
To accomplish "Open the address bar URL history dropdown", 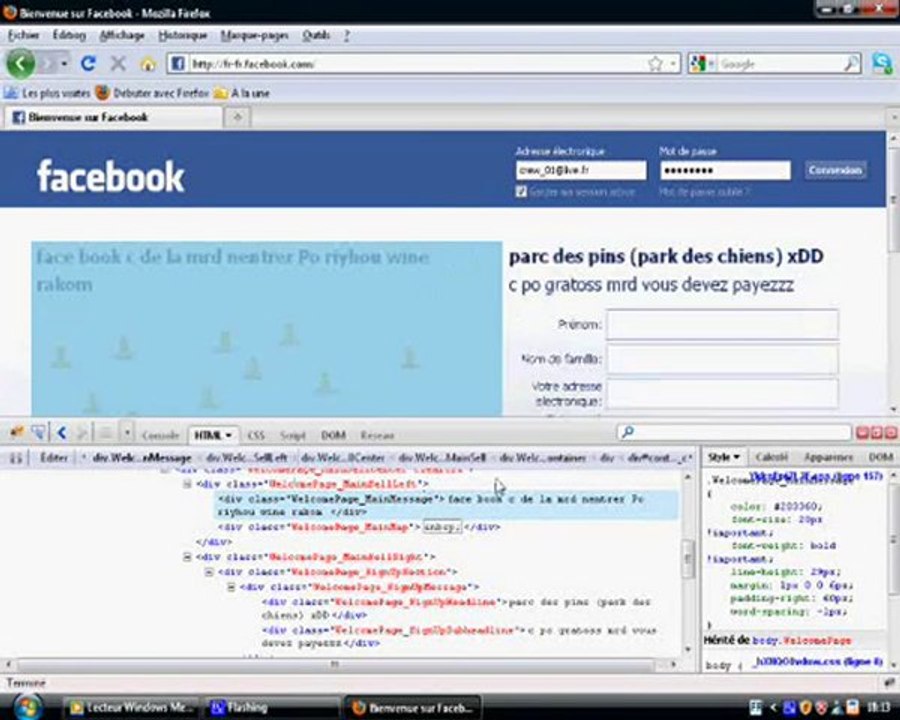I will [673, 64].
